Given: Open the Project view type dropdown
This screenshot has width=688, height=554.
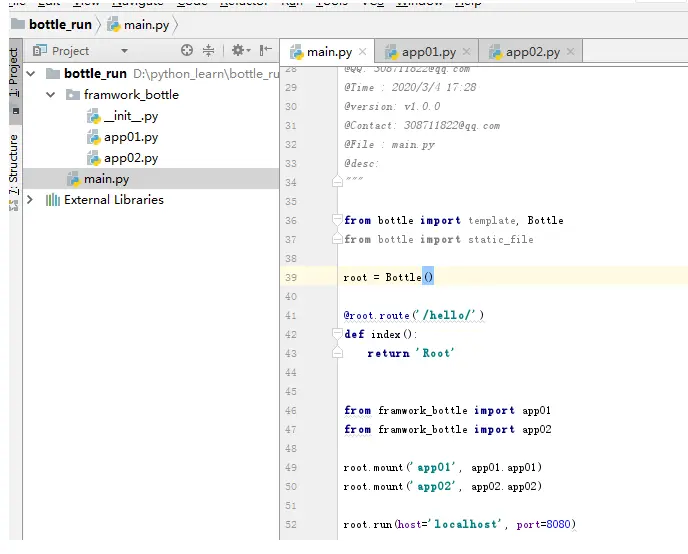Looking at the screenshot, I should click(x=125, y=51).
